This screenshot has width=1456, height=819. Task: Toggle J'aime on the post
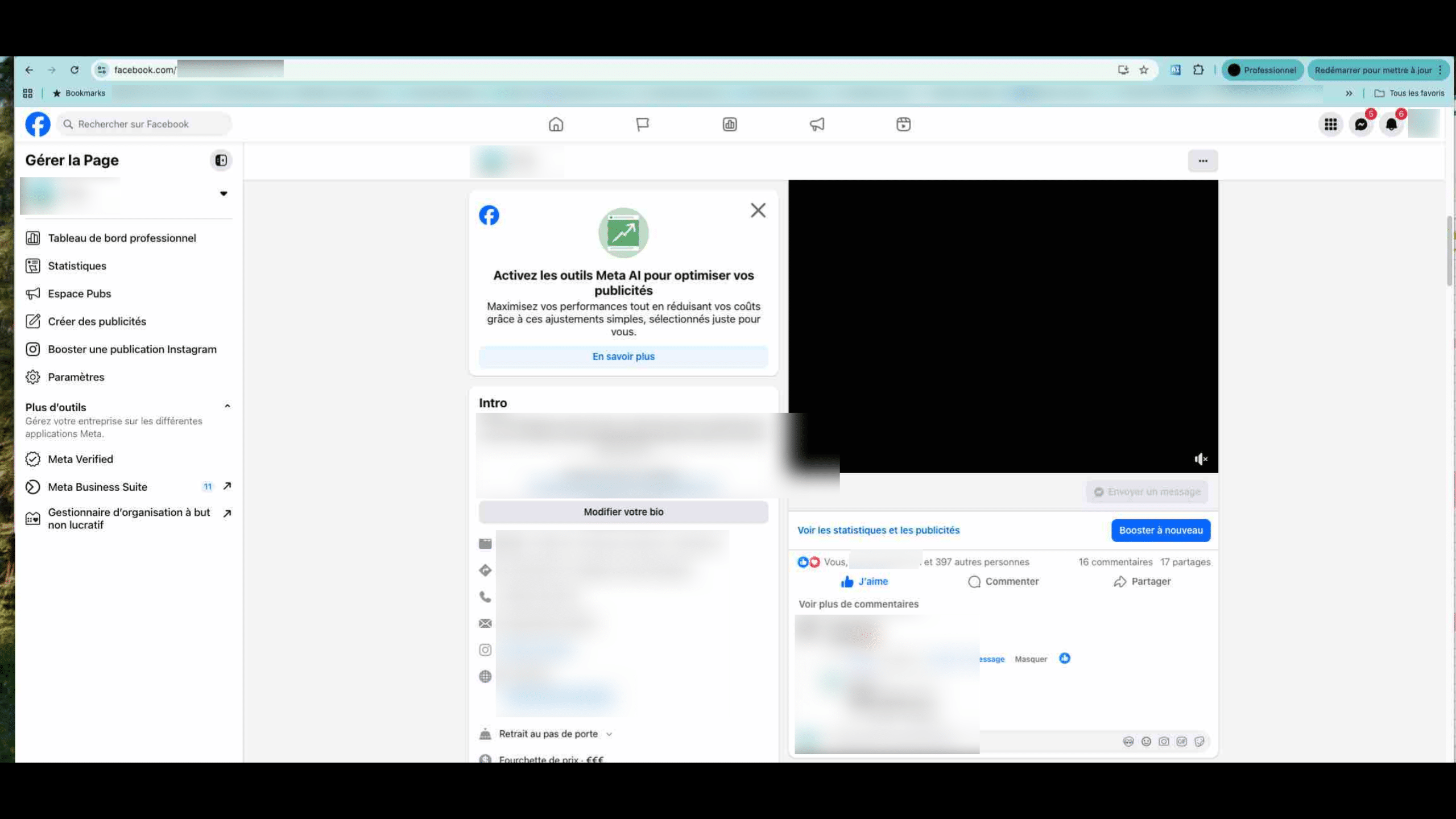pos(864,581)
